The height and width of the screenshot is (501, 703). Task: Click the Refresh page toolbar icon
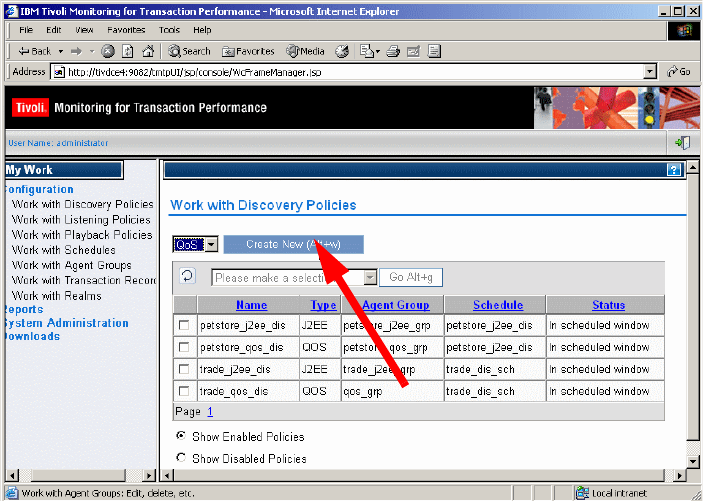(x=128, y=52)
